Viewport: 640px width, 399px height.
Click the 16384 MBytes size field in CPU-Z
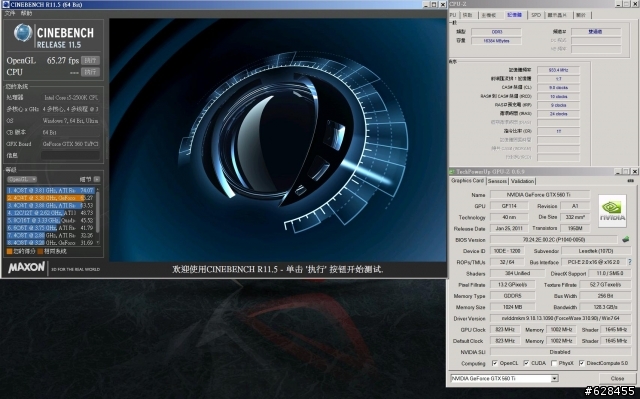[x=496, y=41]
